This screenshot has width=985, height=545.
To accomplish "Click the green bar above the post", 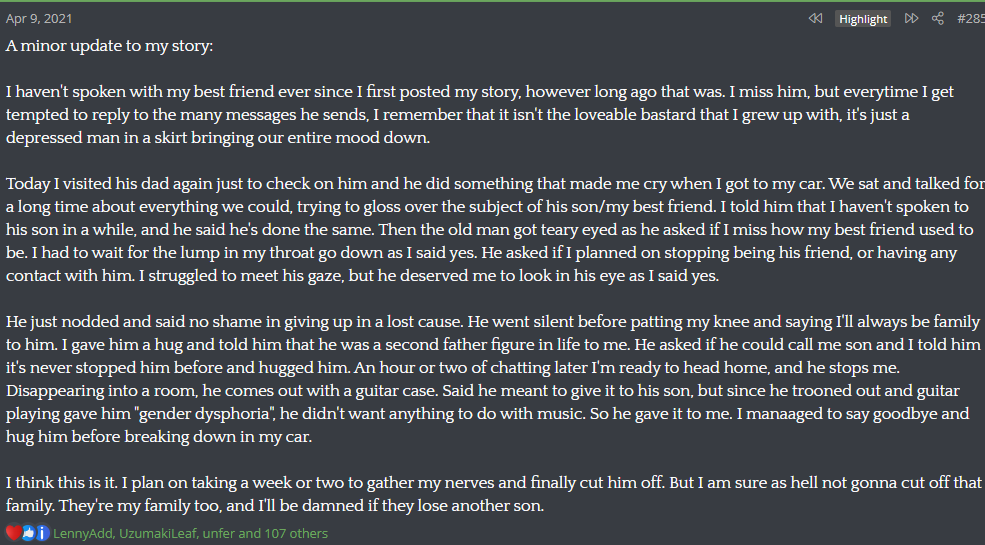I will tap(492, 2).
